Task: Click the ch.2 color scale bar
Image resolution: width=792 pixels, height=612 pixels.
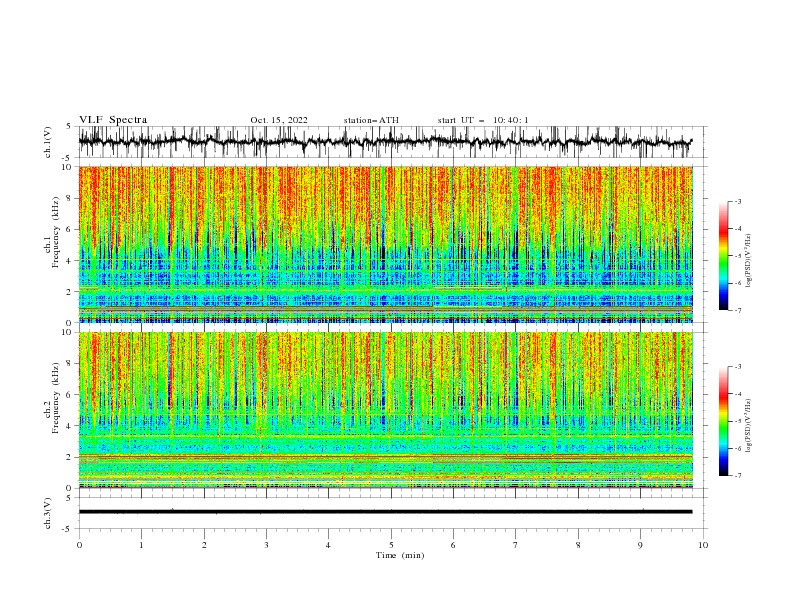Action: click(x=723, y=421)
